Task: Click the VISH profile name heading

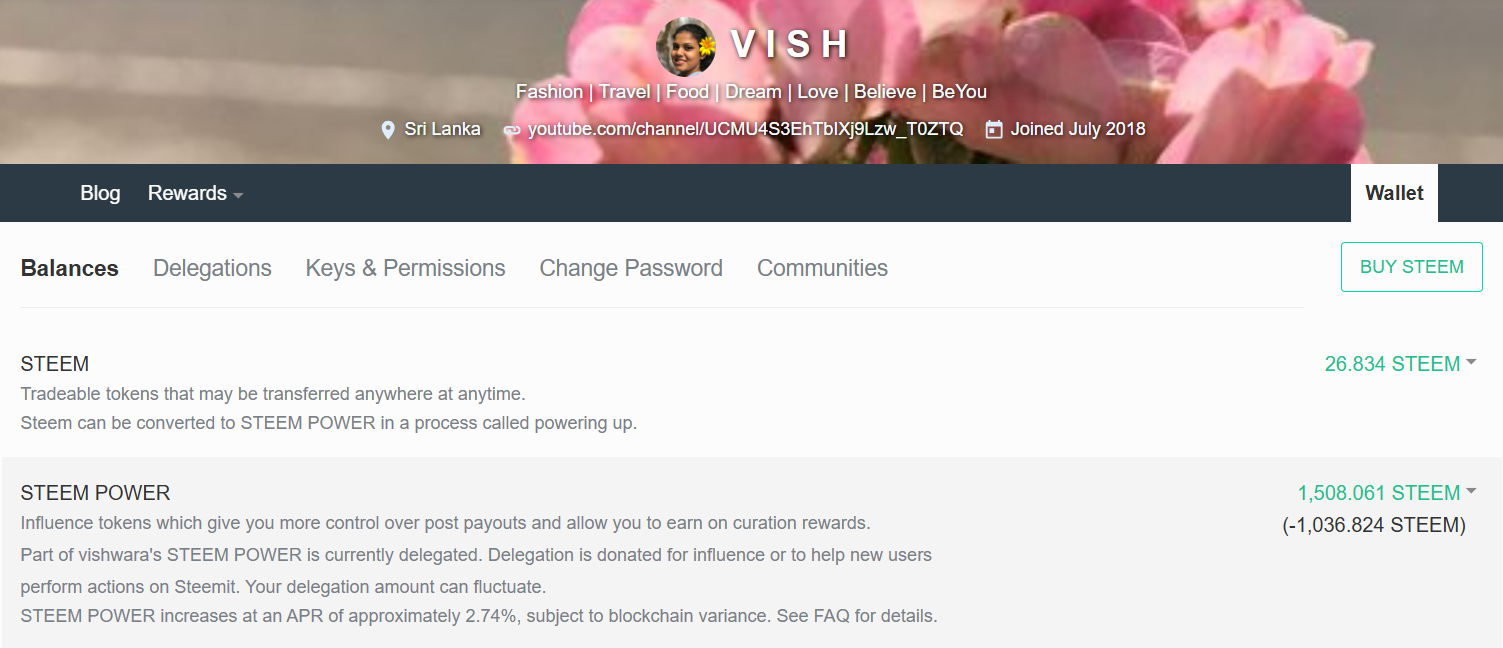Action: click(x=790, y=45)
